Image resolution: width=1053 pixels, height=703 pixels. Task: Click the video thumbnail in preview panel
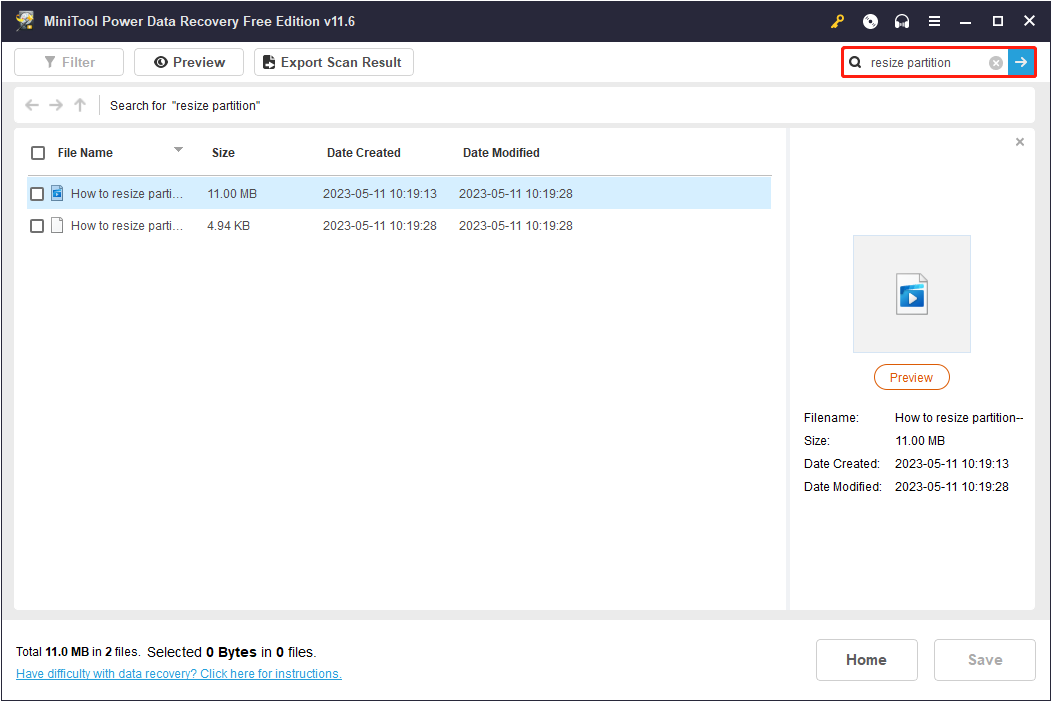click(x=911, y=294)
